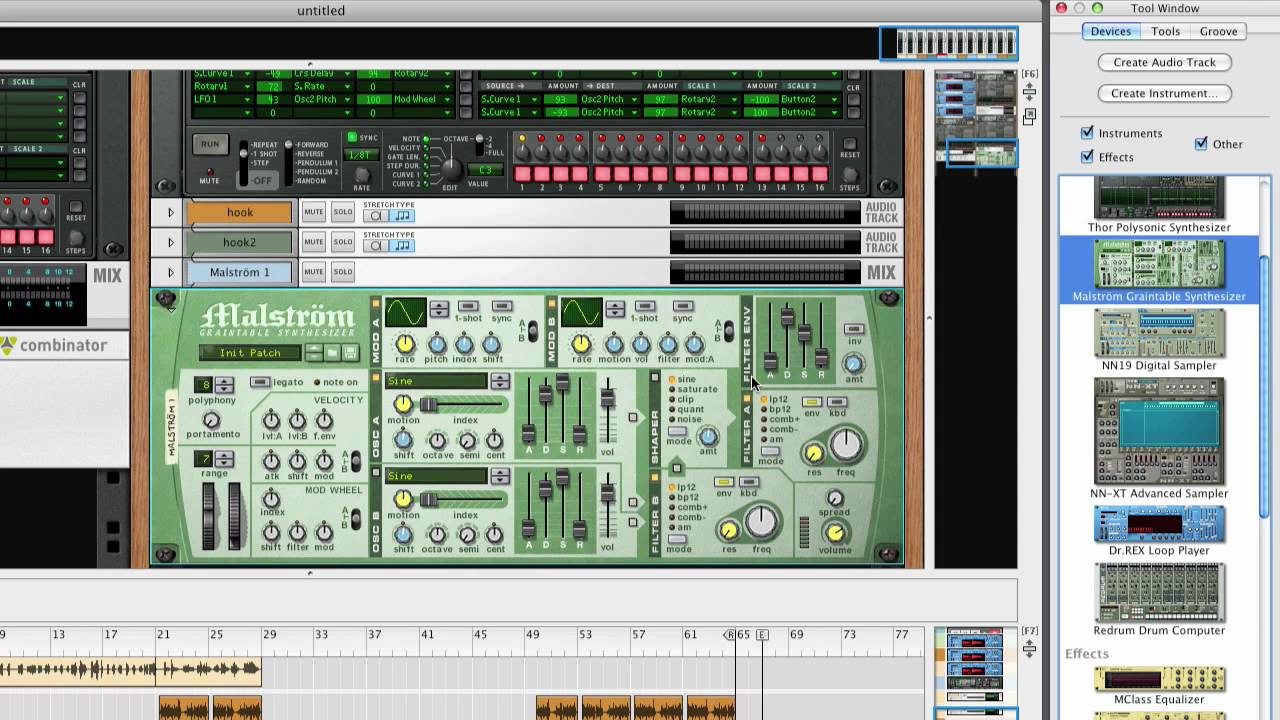Toggle Filter B kbd button
1280x720 pixels.
click(749, 482)
